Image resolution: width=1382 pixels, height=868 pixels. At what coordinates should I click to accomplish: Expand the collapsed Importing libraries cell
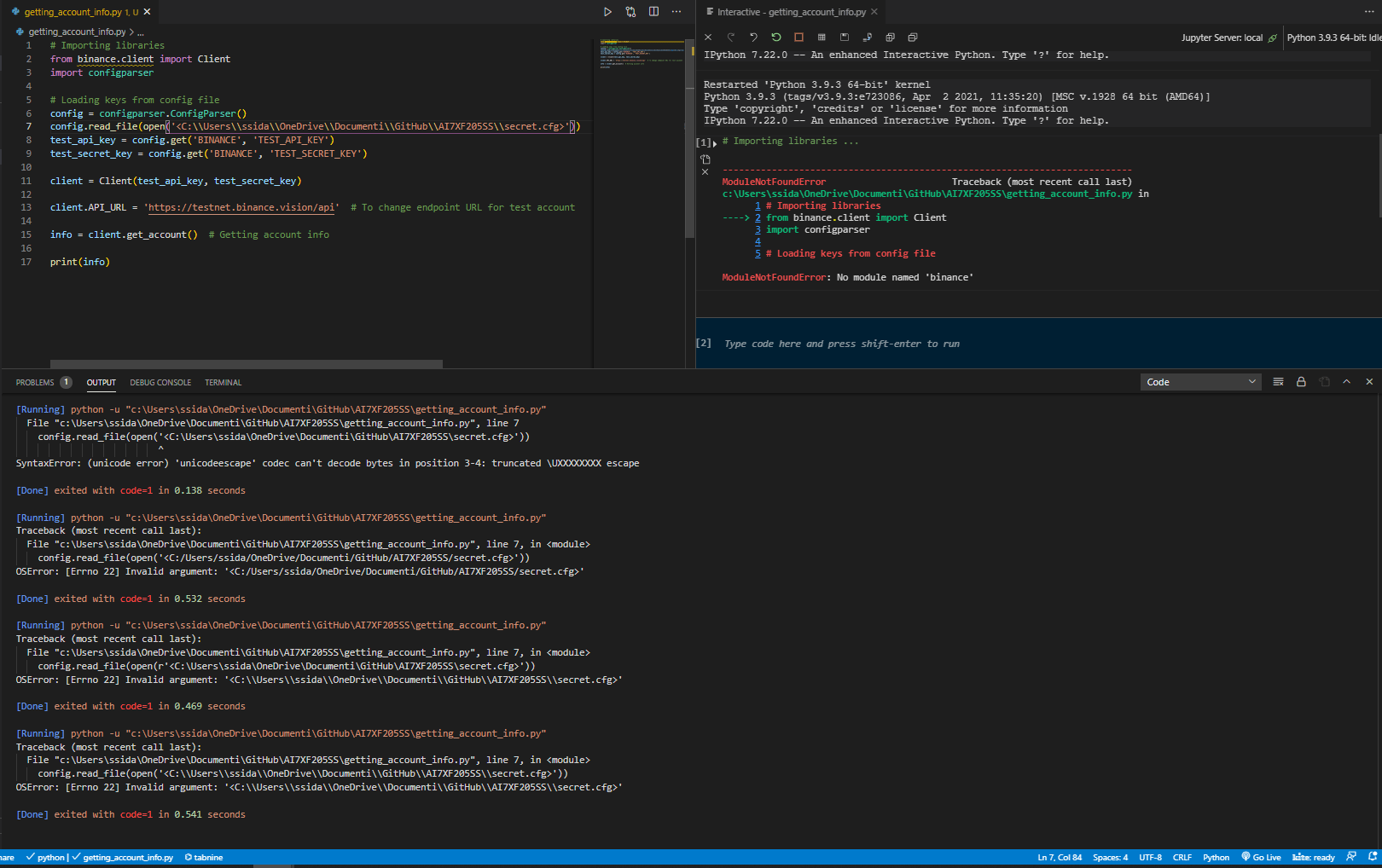(x=715, y=142)
